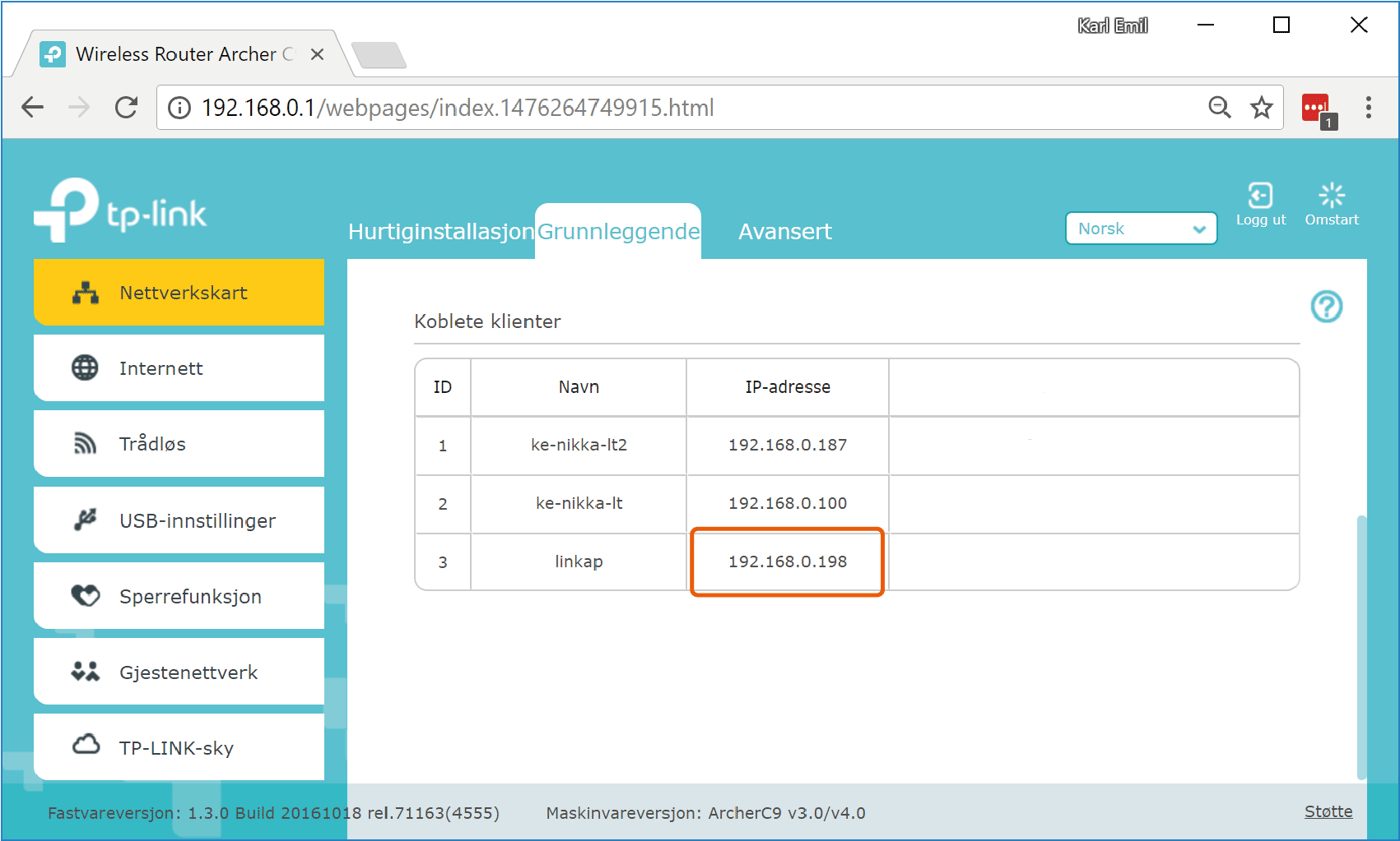This screenshot has height=841, width=1400.
Task: Click the vertical scrollbar in client panel
Action: pyautogui.click(x=1360, y=645)
